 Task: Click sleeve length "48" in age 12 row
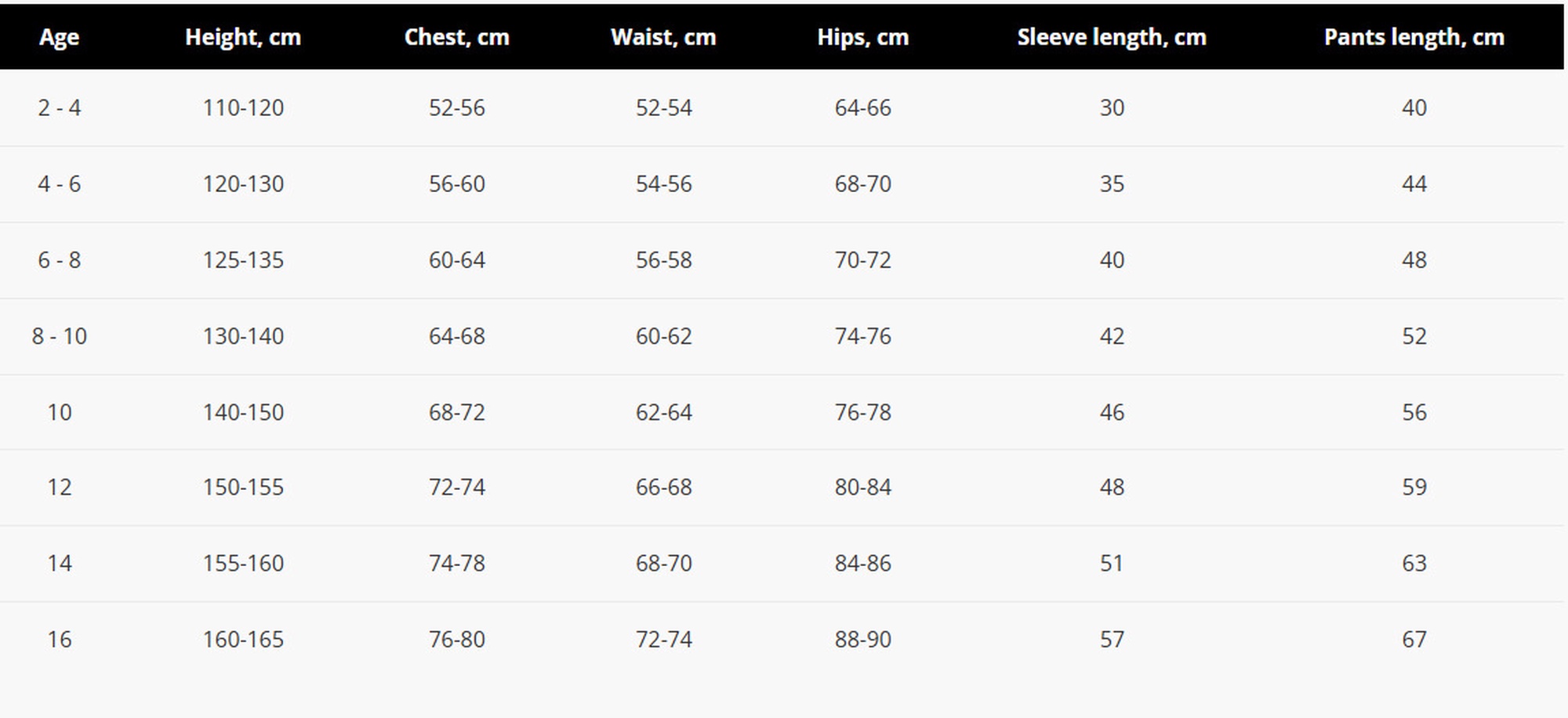1111,487
